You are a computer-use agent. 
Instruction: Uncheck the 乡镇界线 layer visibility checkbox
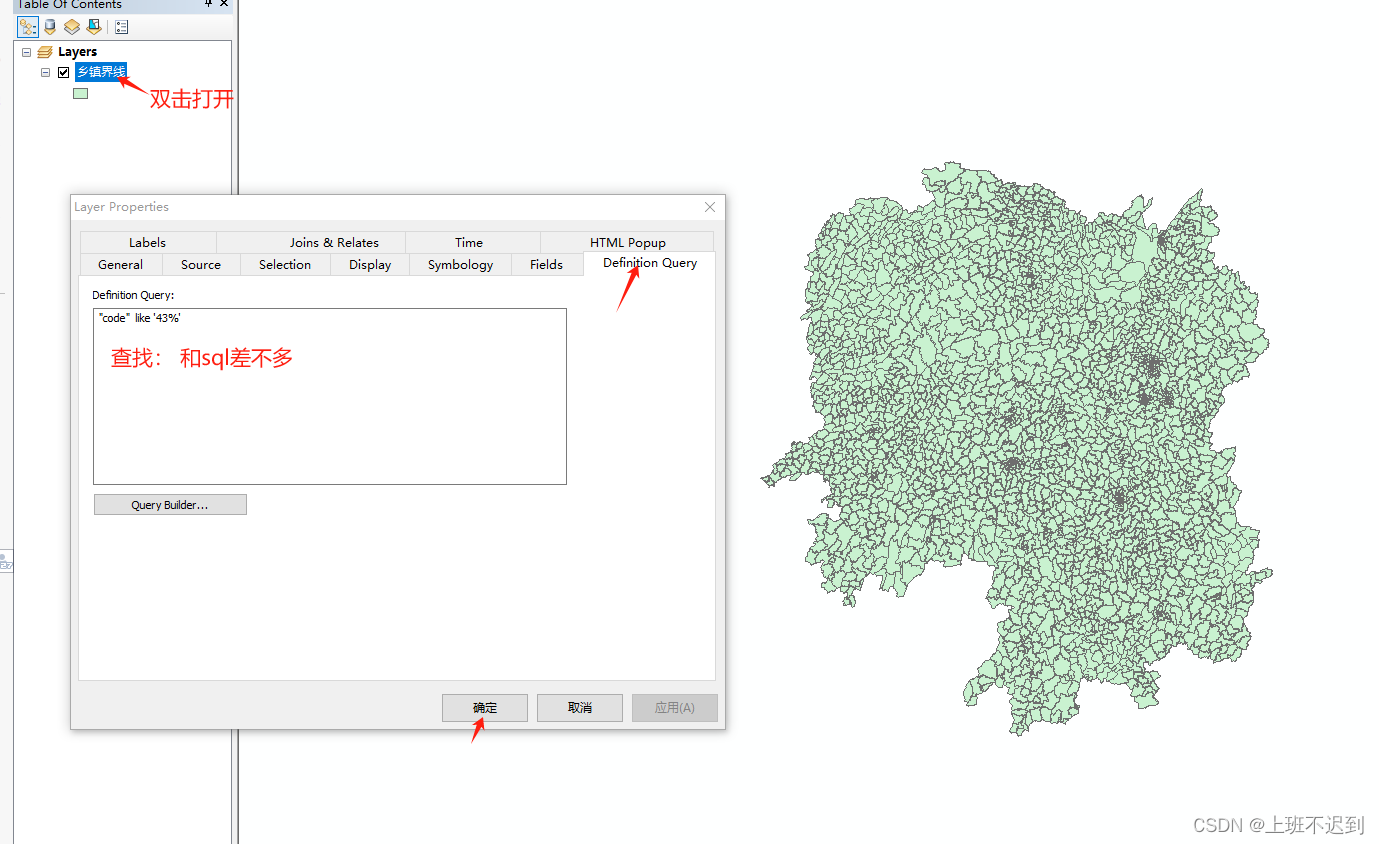pyautogui.click(x=64, y=71)
